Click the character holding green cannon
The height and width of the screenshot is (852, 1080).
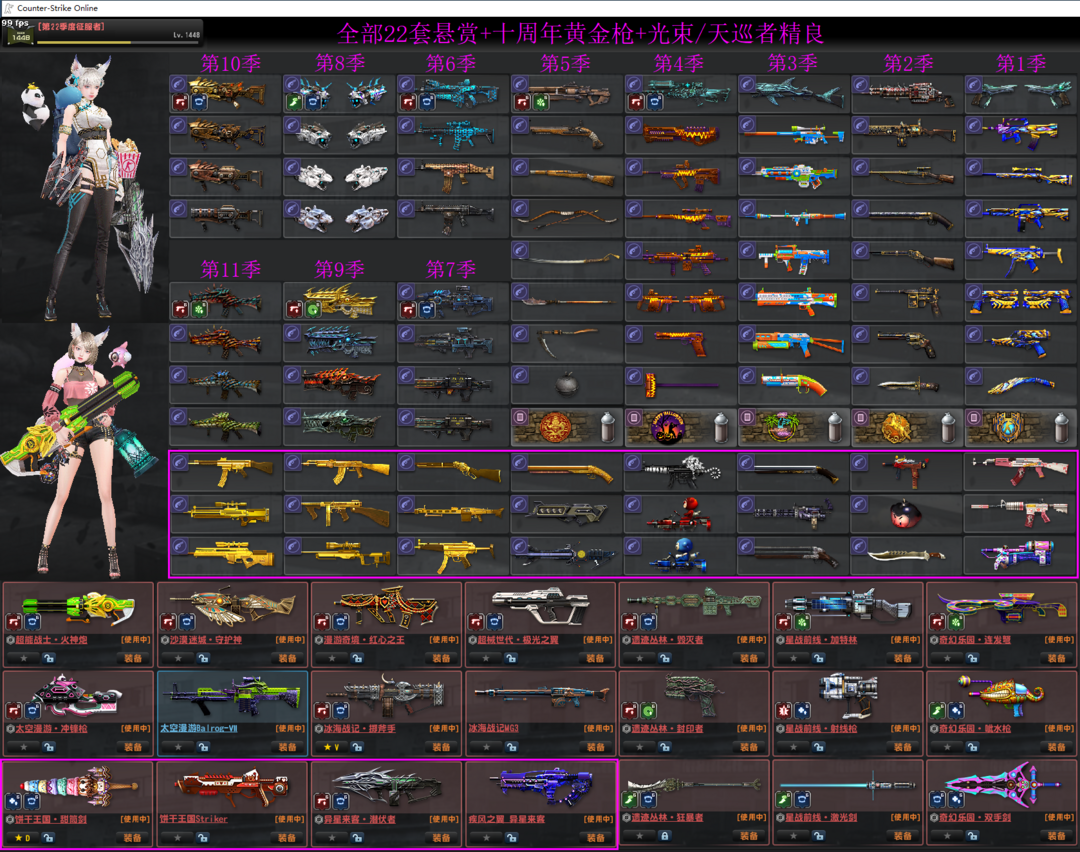point(79,451)
